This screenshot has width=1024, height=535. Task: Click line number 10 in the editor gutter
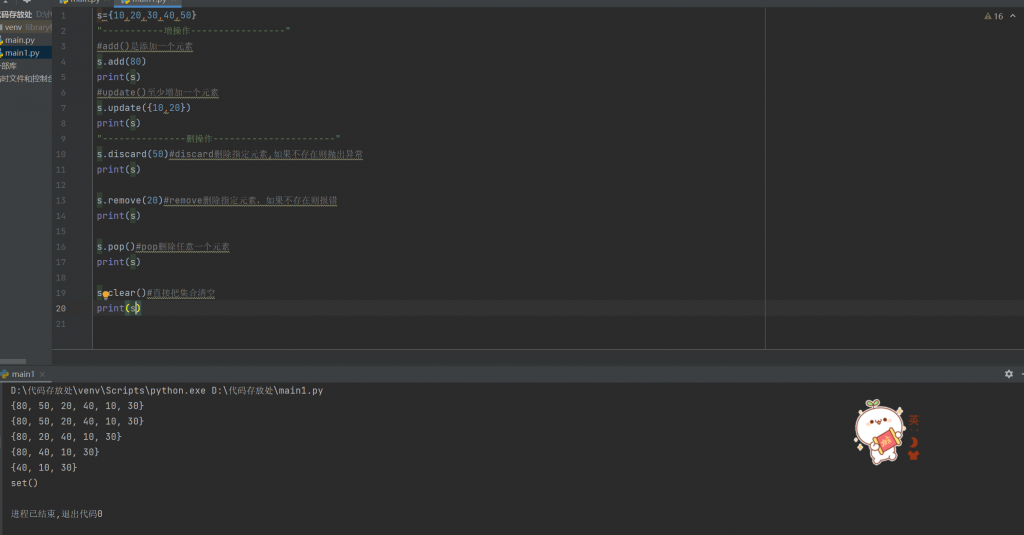point(61,154)
